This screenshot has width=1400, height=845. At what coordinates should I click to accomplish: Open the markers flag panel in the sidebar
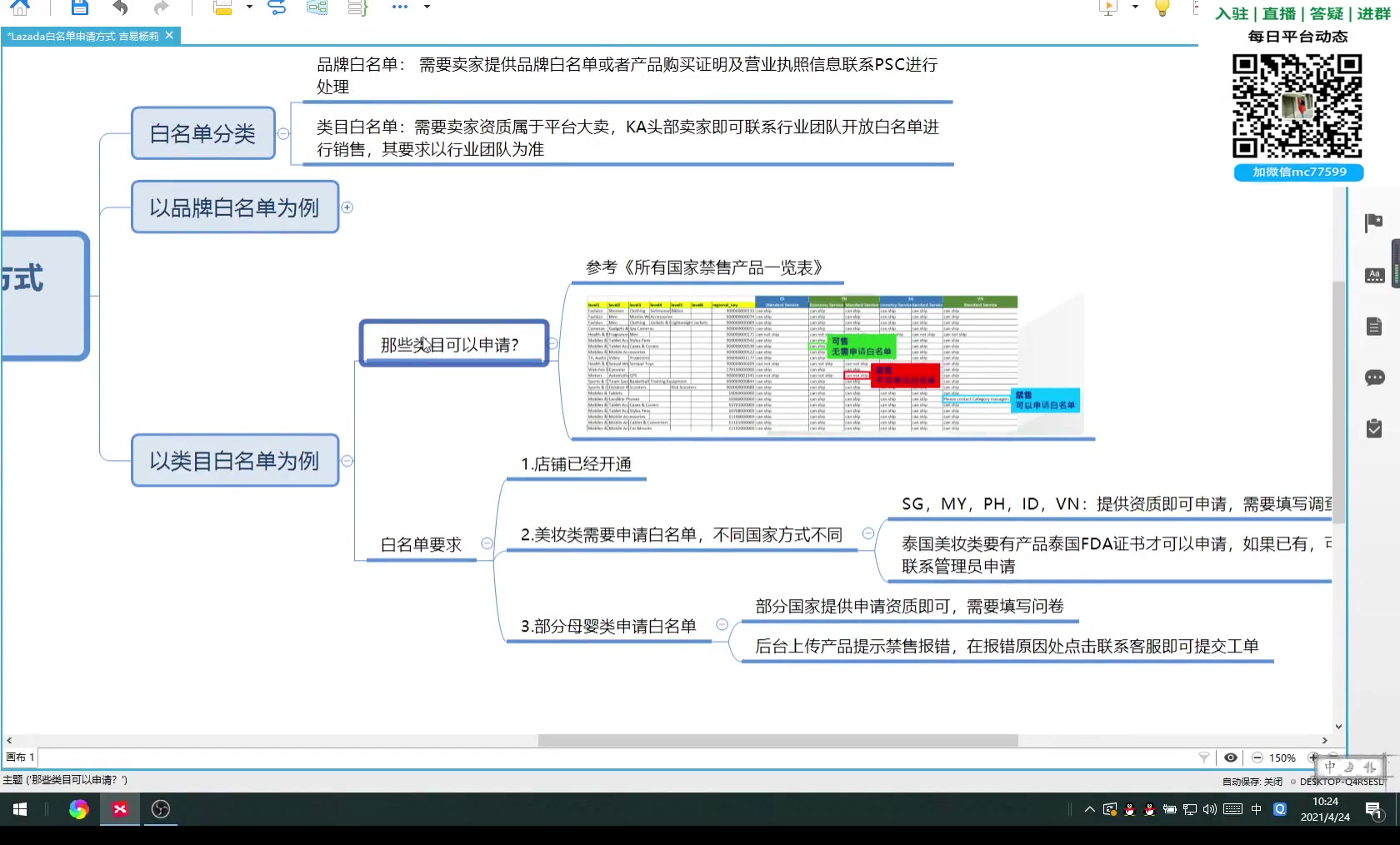pyautogui.click(x=1374, y=222)
